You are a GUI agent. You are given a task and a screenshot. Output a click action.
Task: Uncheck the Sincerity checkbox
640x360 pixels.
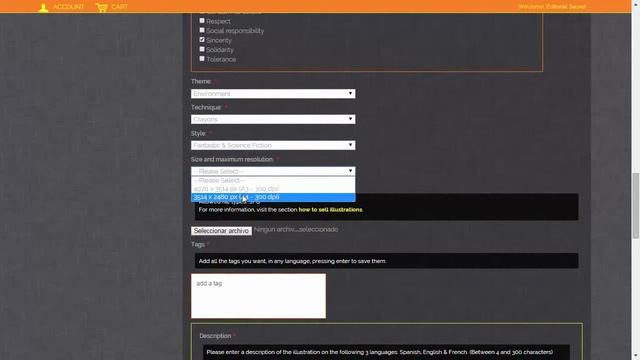click(202, 40)
